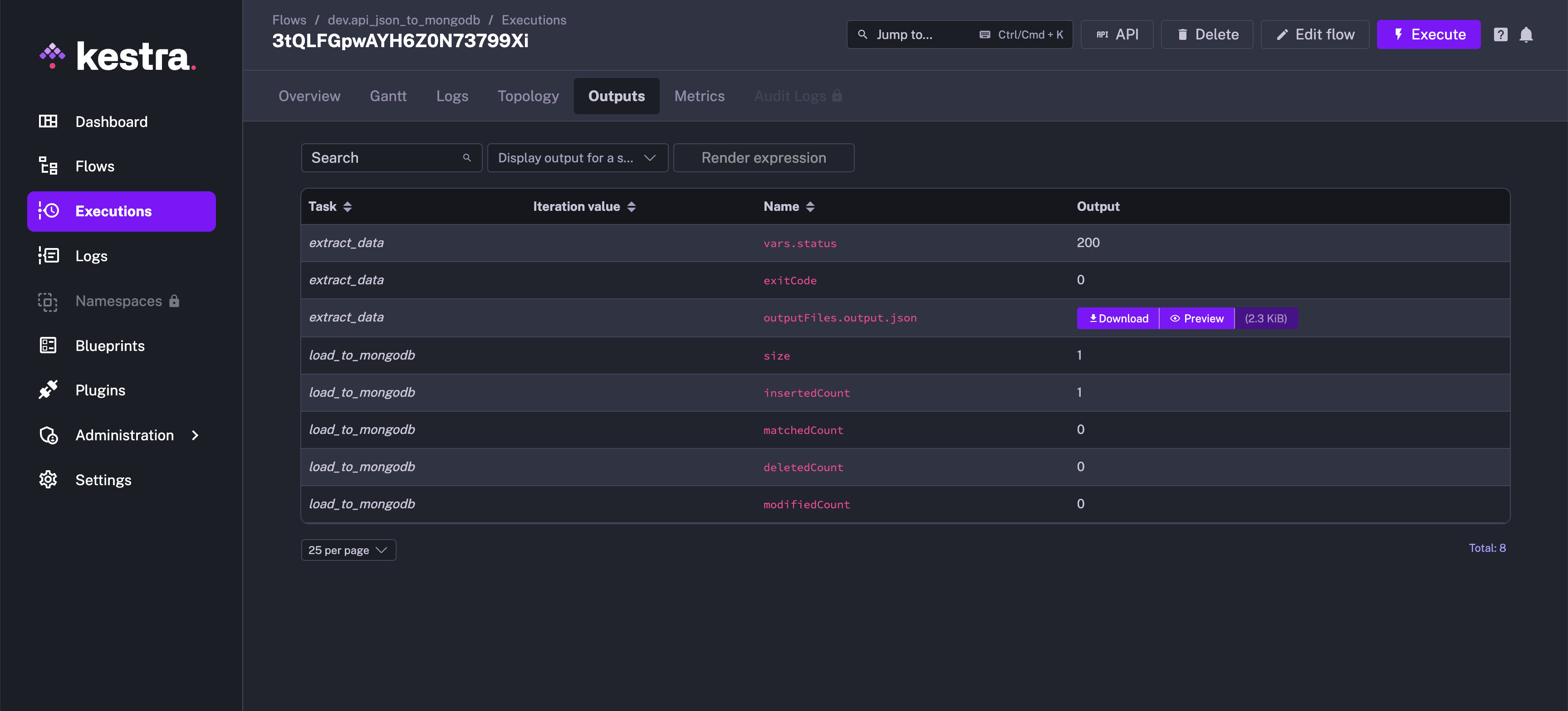Image resolution: width=1568 pixels, height=711 pixels.
Task: Click the Total: 8 label
Action: (x=1486, y=548)
